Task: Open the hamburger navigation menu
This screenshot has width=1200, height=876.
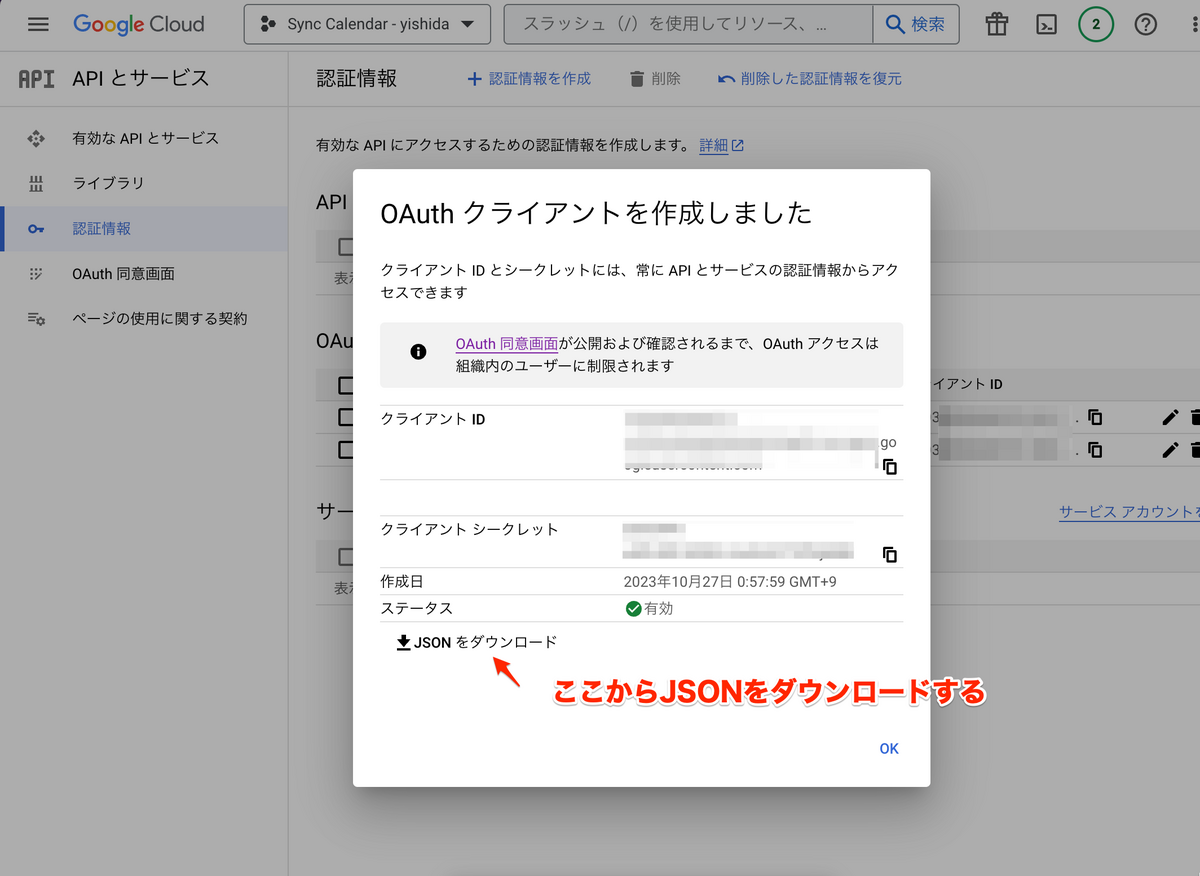Action: pyautogui.click(x=38, y=24)
